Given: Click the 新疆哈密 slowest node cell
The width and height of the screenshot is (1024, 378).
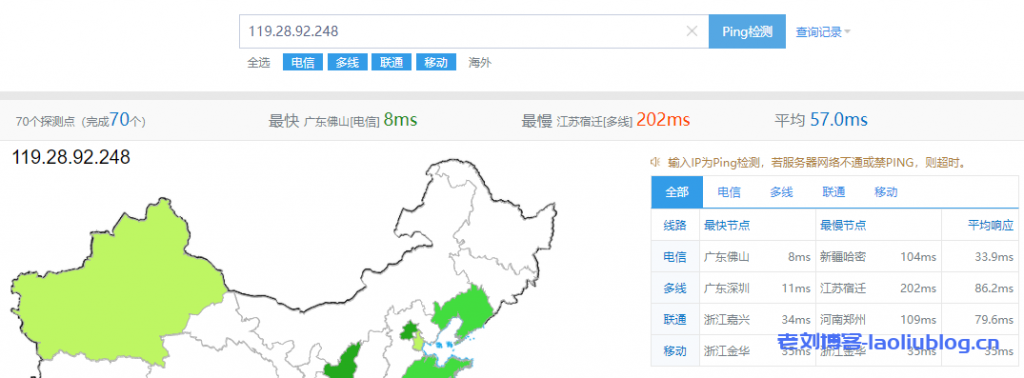Looking at the screenshot, I should coord(843,257).
